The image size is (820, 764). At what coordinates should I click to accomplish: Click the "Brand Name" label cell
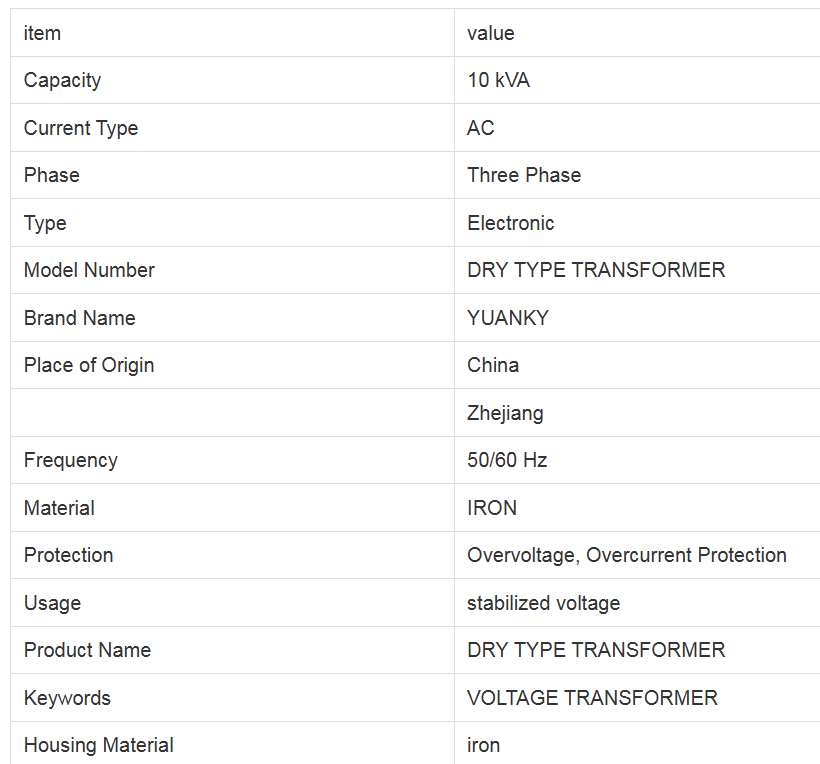pos(79,318)
